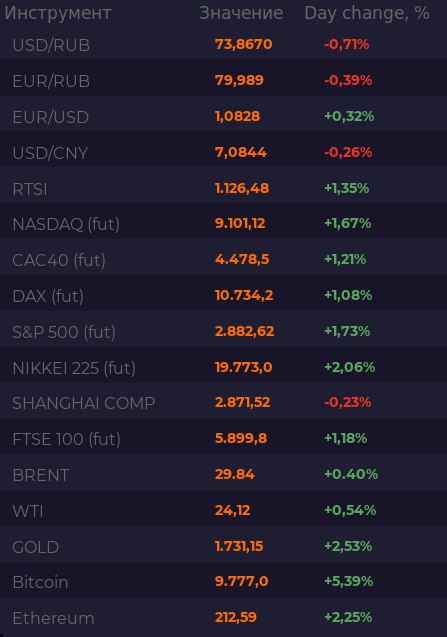The height and width of the screenshot is (637, 447).
Task: Sort by the Day change, % column header
Action: click(367, 13)
